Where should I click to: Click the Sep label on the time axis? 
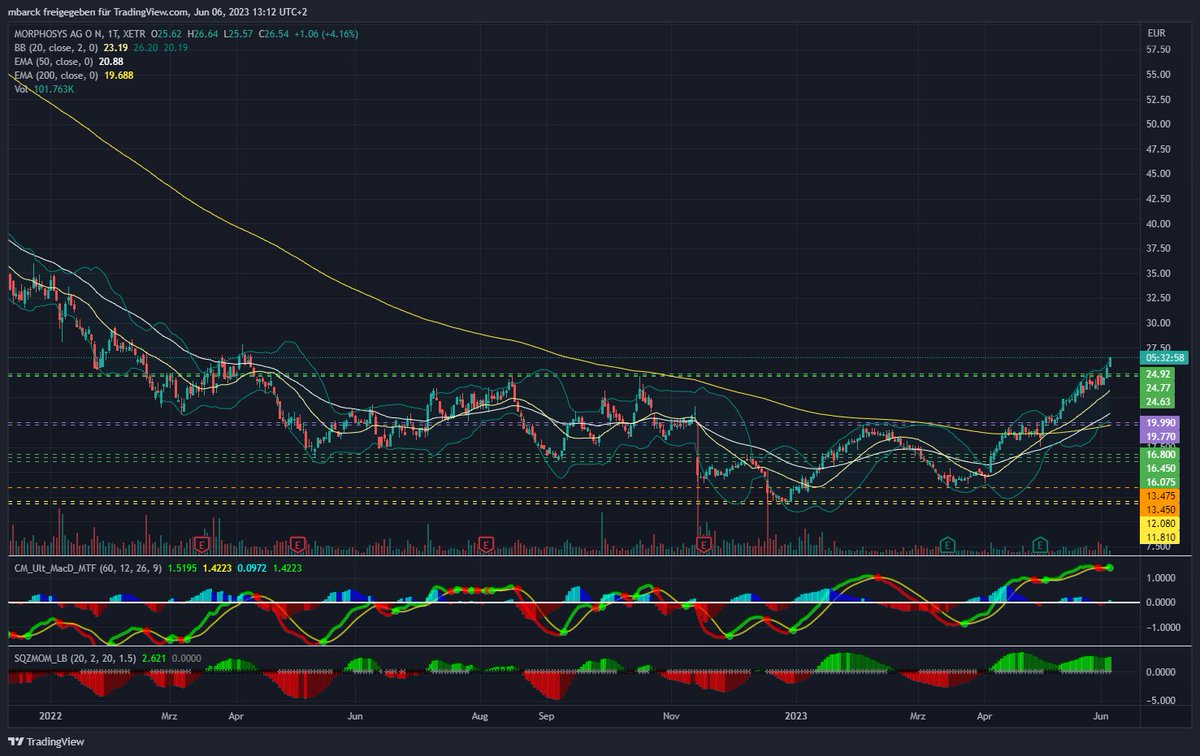[x=545, y=717]
